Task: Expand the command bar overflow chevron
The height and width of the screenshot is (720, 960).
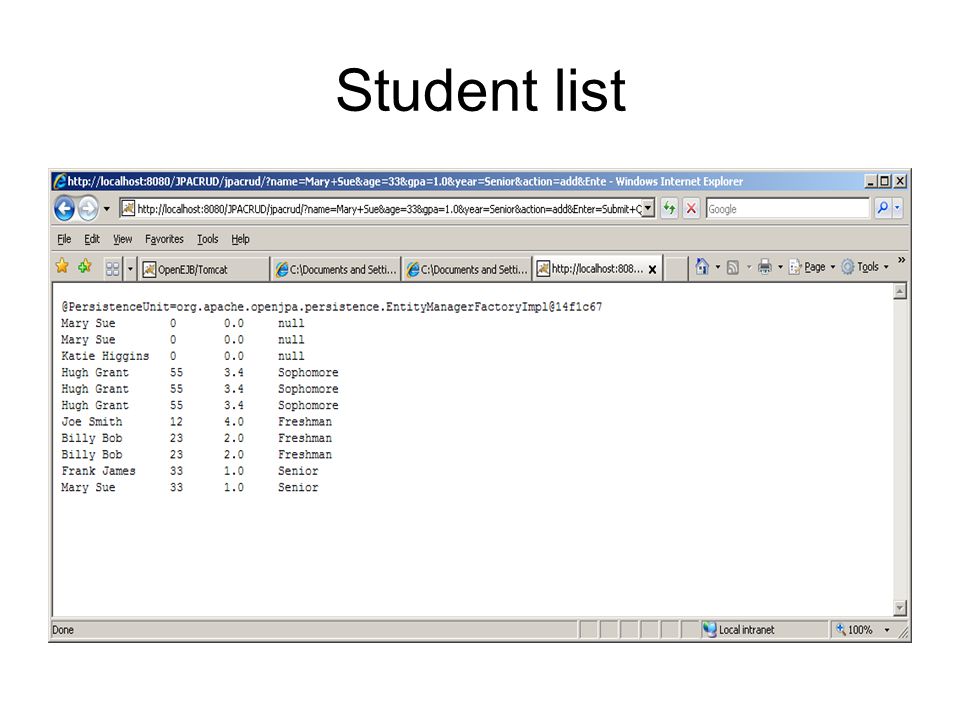Action: click(x=901, y=260)
